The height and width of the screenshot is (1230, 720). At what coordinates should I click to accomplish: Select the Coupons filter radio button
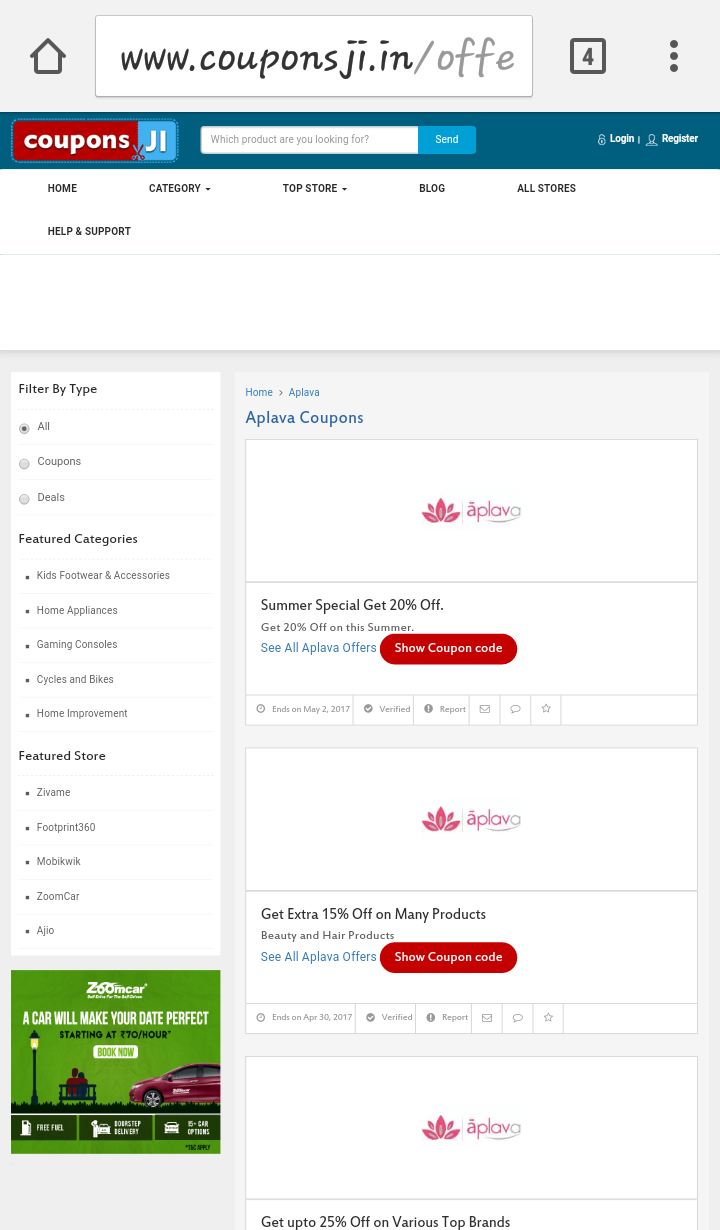click(24, 463)
